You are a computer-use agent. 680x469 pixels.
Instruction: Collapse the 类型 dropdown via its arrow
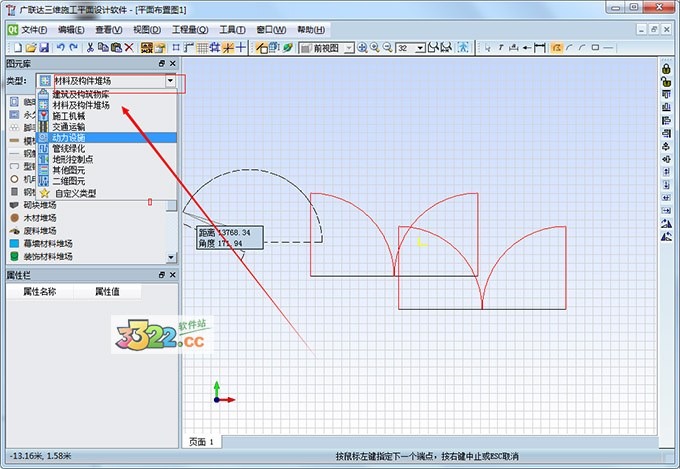171,80
